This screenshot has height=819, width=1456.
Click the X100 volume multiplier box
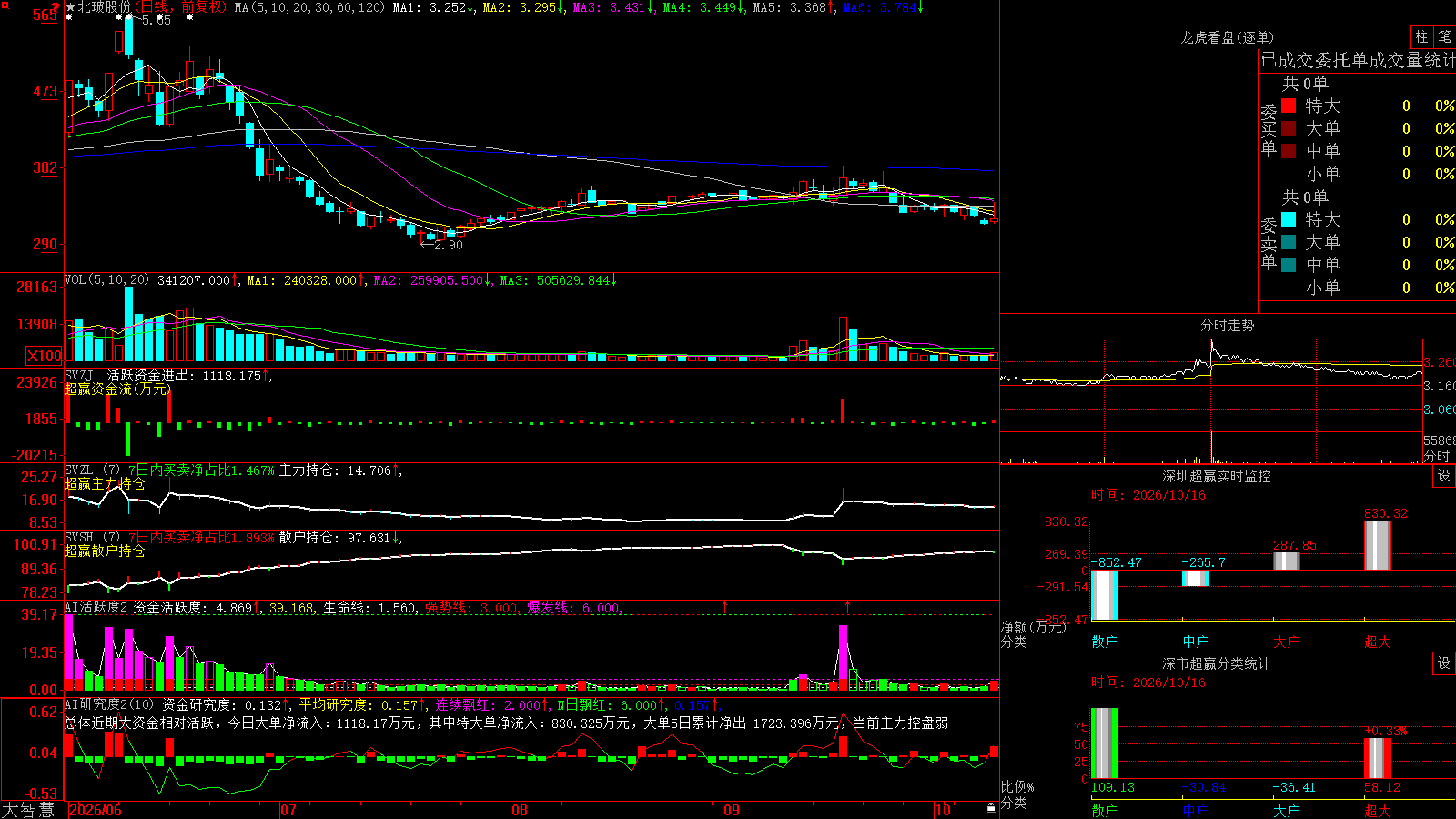pyautogui.click(x=44, y=356)
